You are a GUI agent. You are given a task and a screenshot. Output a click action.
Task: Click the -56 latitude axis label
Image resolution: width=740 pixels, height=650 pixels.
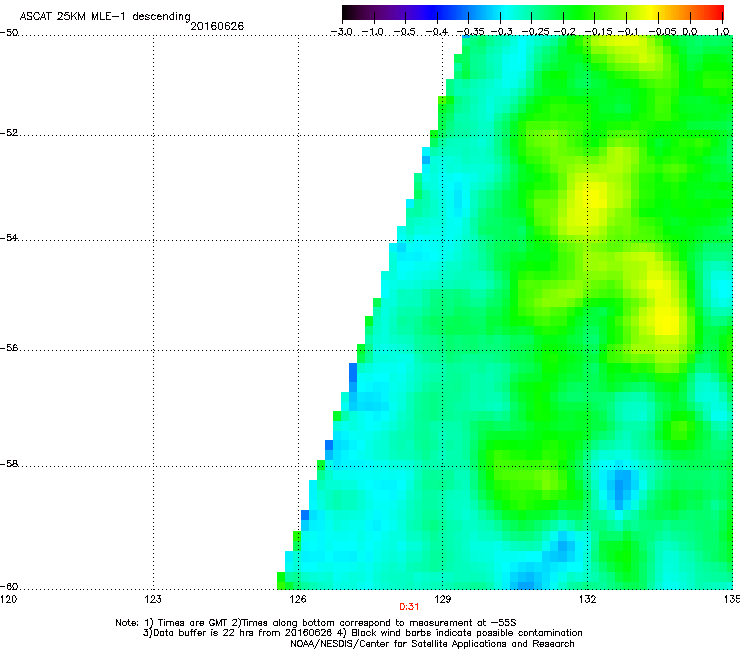point(9,348)
